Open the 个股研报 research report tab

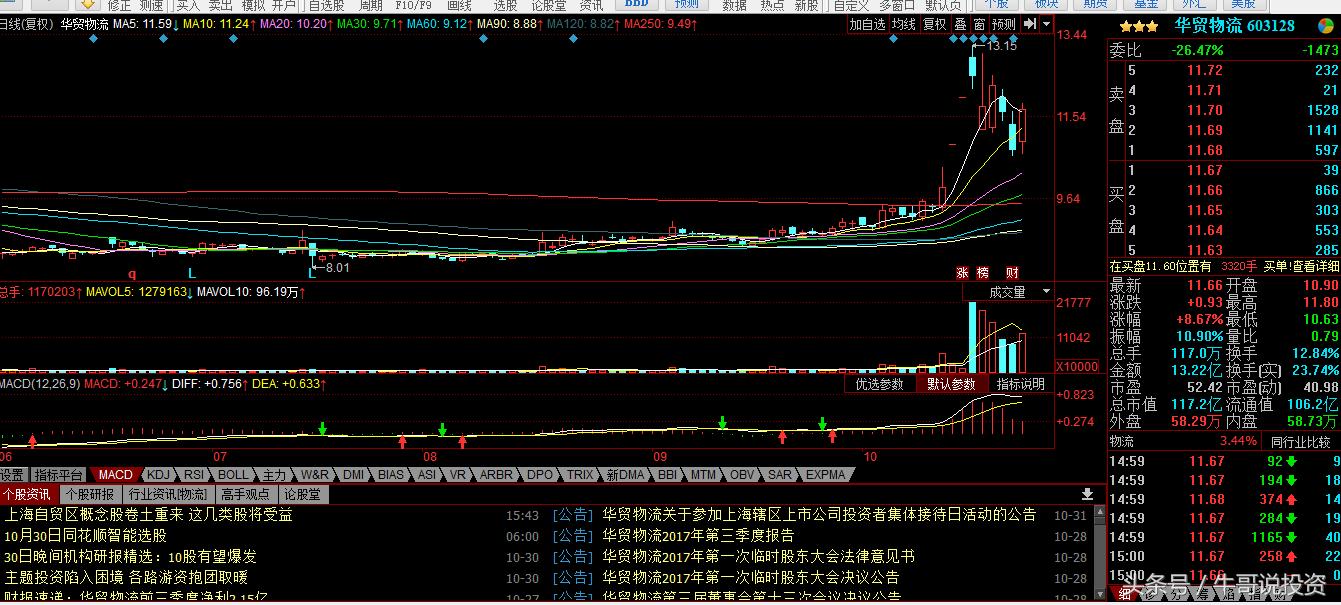(x=88, y=493)
